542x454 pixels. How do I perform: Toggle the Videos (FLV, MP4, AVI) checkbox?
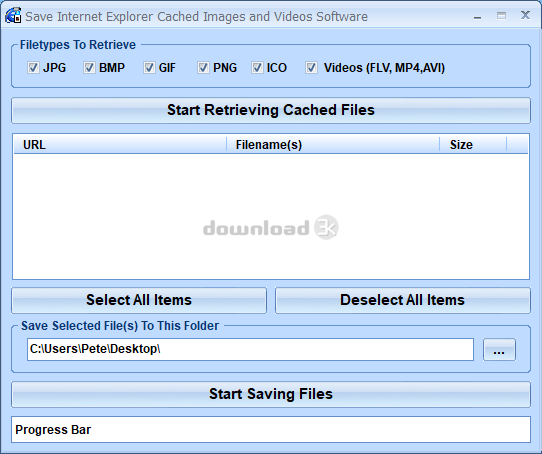point(311,68)
